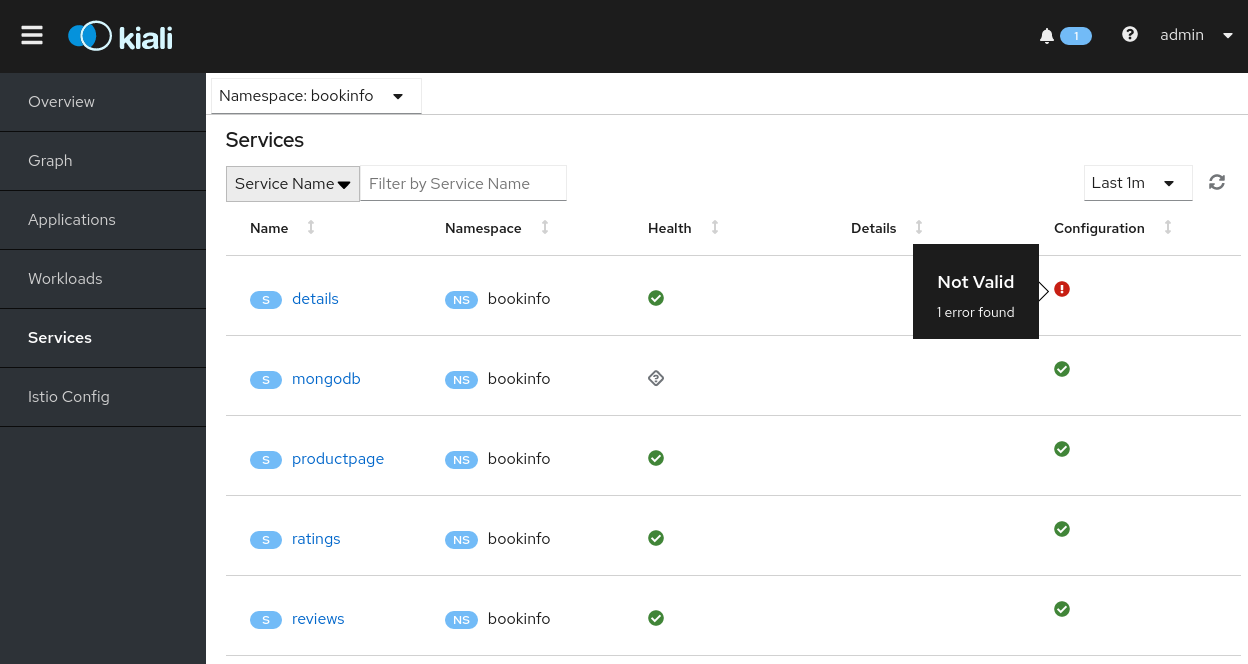Click the valid configuration icon for ratings
1248x664 pixels.
pos(1062,529)
